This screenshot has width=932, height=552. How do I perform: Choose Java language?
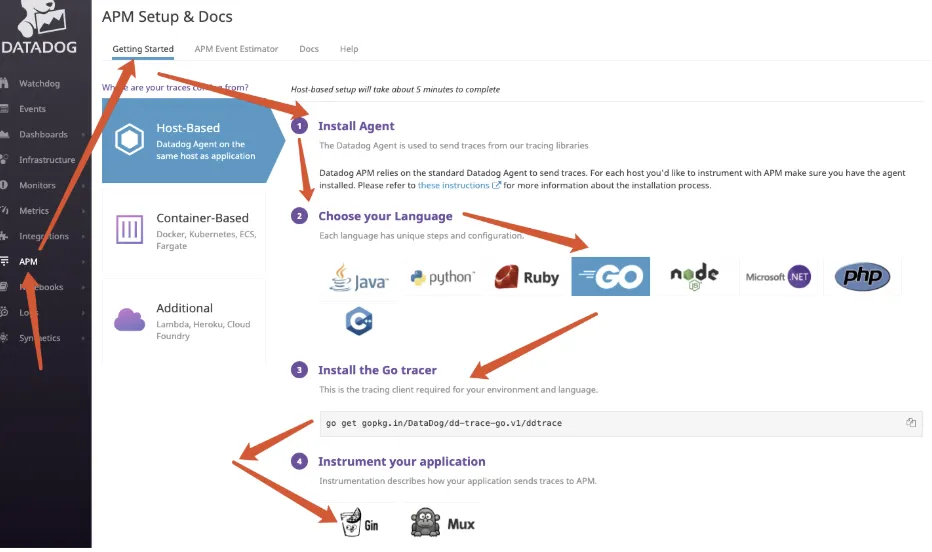click(x=359, y=277)
